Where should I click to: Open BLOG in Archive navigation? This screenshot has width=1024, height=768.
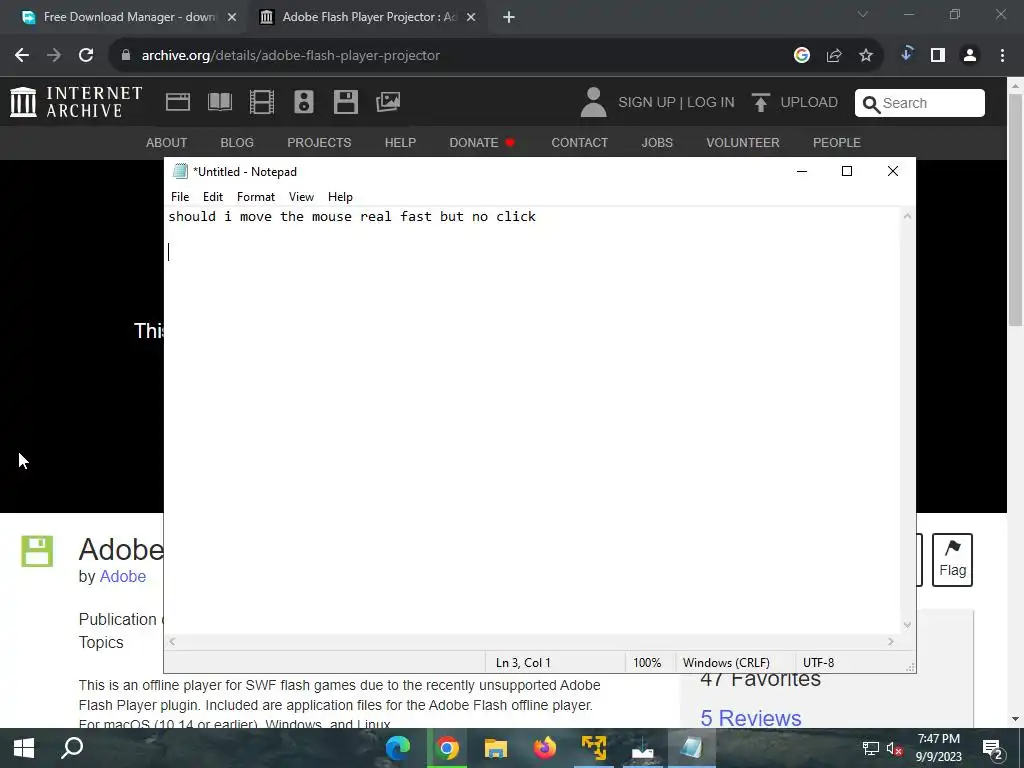(236, 142)
